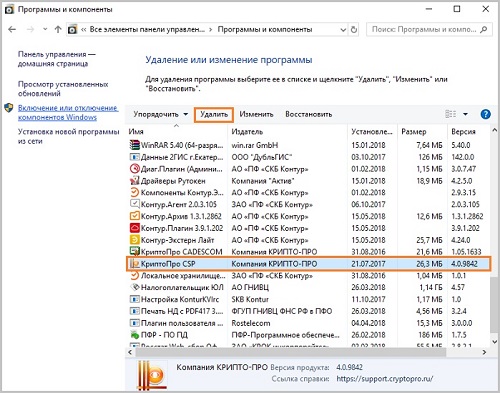This screenshot has height=393, width=500.
Task: Go up one level with the up arrow
Action: (x=58, y=30)
